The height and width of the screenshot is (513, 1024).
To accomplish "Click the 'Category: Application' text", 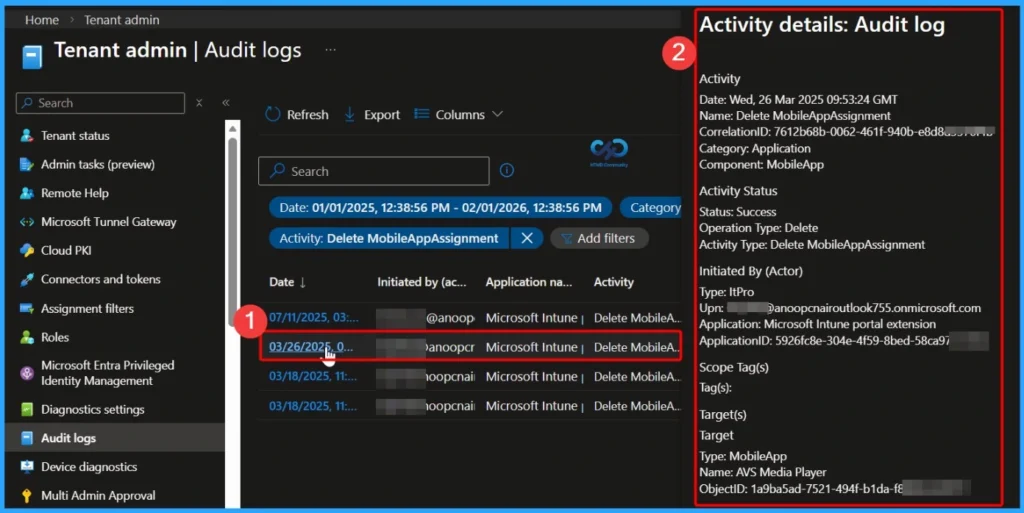I will click(x=755, y=148).
